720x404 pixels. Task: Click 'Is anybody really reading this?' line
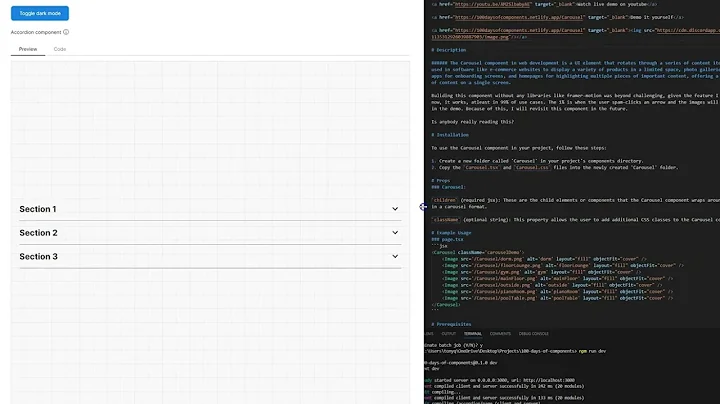coord(472,122)
